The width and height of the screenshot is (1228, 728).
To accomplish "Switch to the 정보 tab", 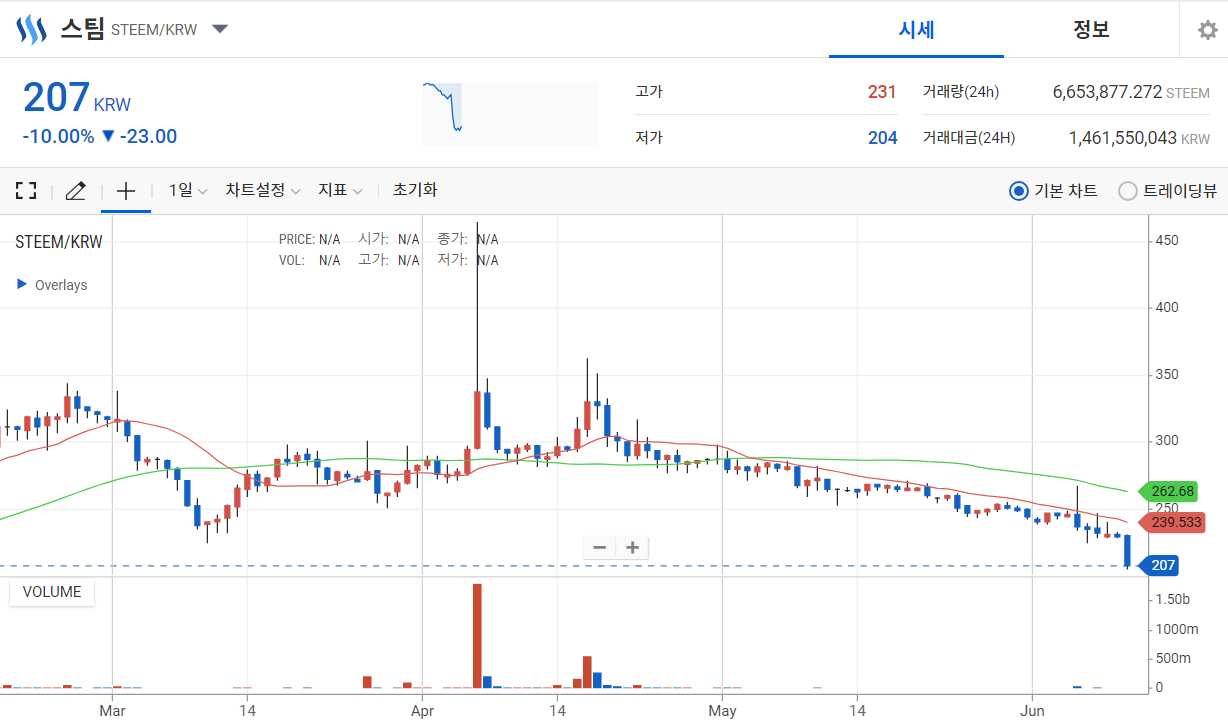I will pyautogui.click(x=1091, y=29).
